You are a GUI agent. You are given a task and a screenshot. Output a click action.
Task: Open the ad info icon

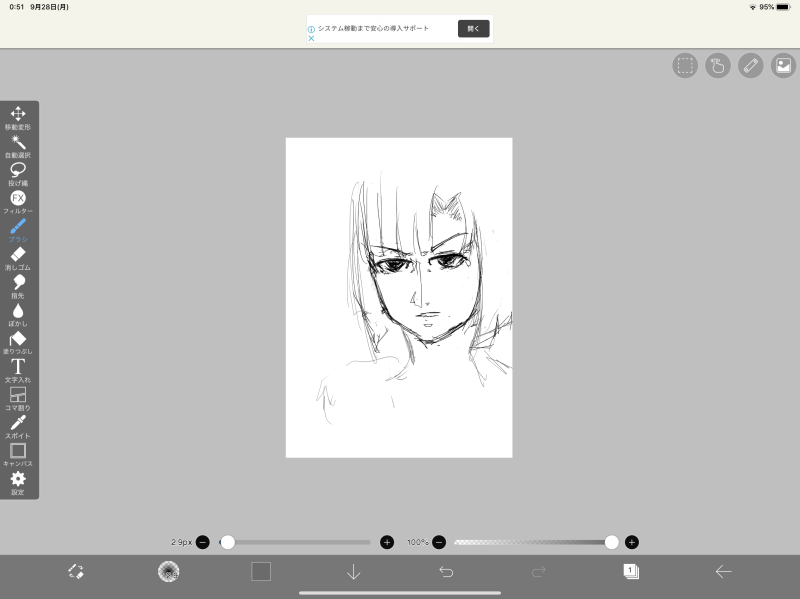pos(311,30)
